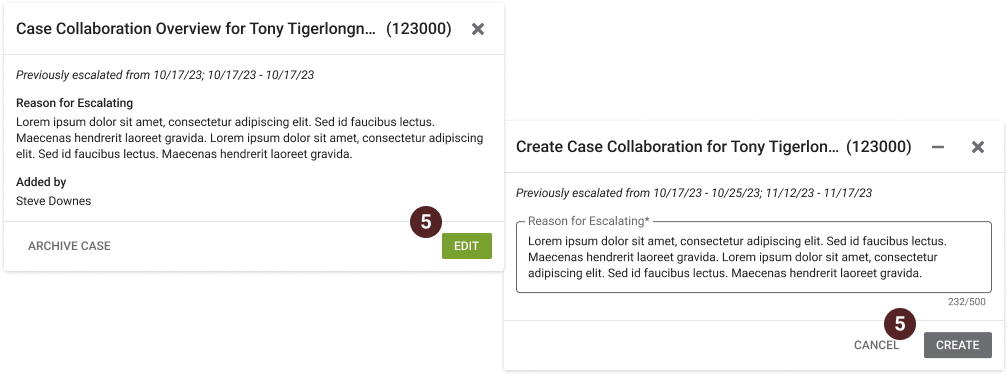The width and height of the screenshot is (1008, 376).
Task: Close the Create Case Collaboration dialog
Action: click(x=978, y=147)
